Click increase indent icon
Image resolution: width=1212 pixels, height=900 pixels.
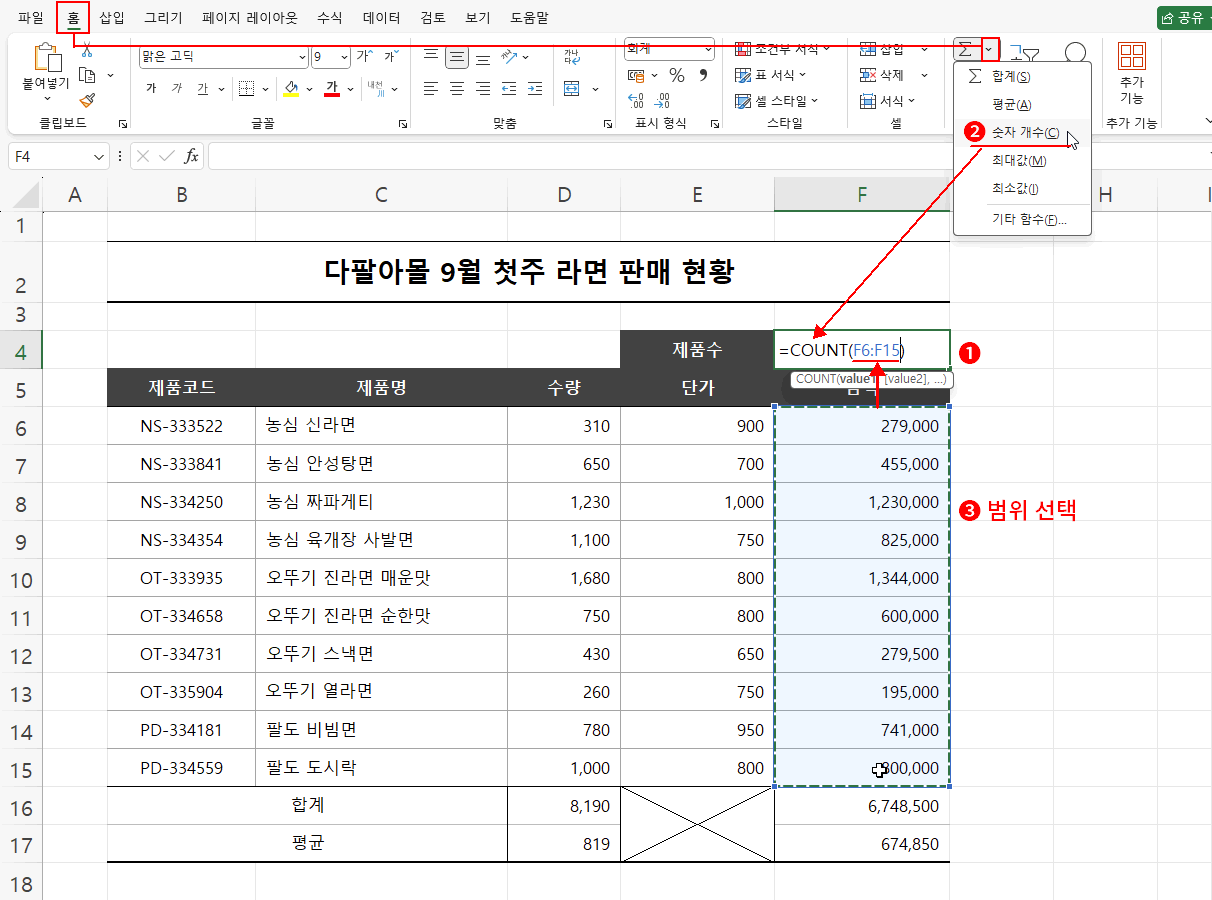pyautogui.click(x=535, y=89)
